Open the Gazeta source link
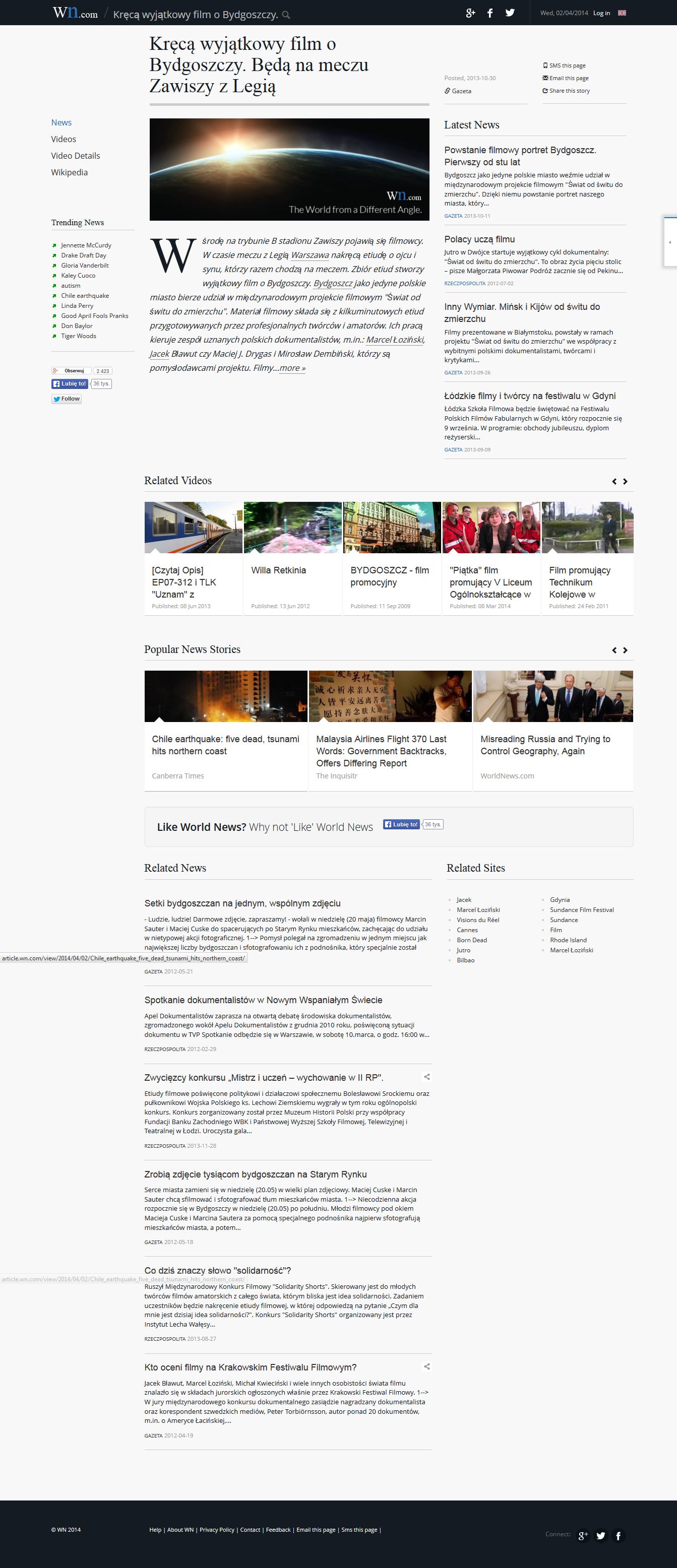Screen dimensions: 677x1568 pos(458,91)
